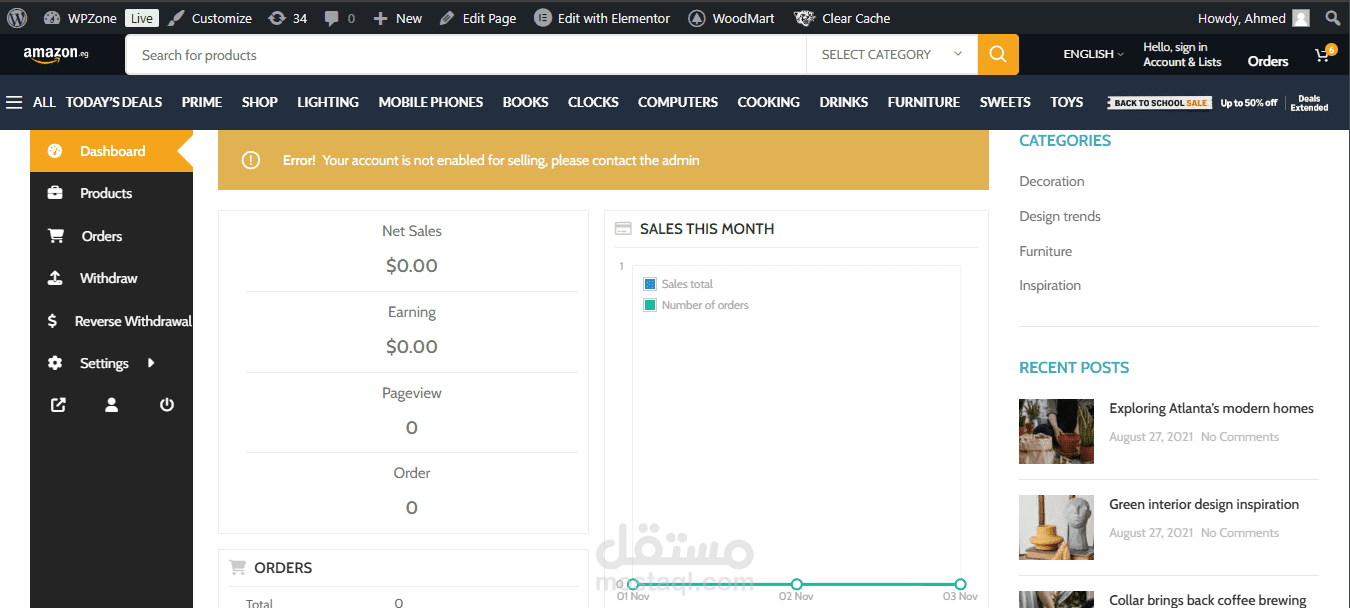Click the visit store external-link icon

point(58,405)
